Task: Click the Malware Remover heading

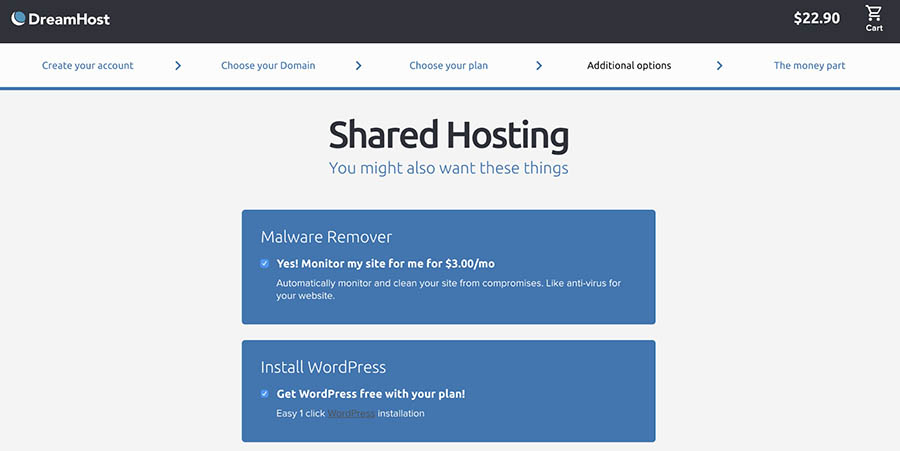Action: (326, 237)
